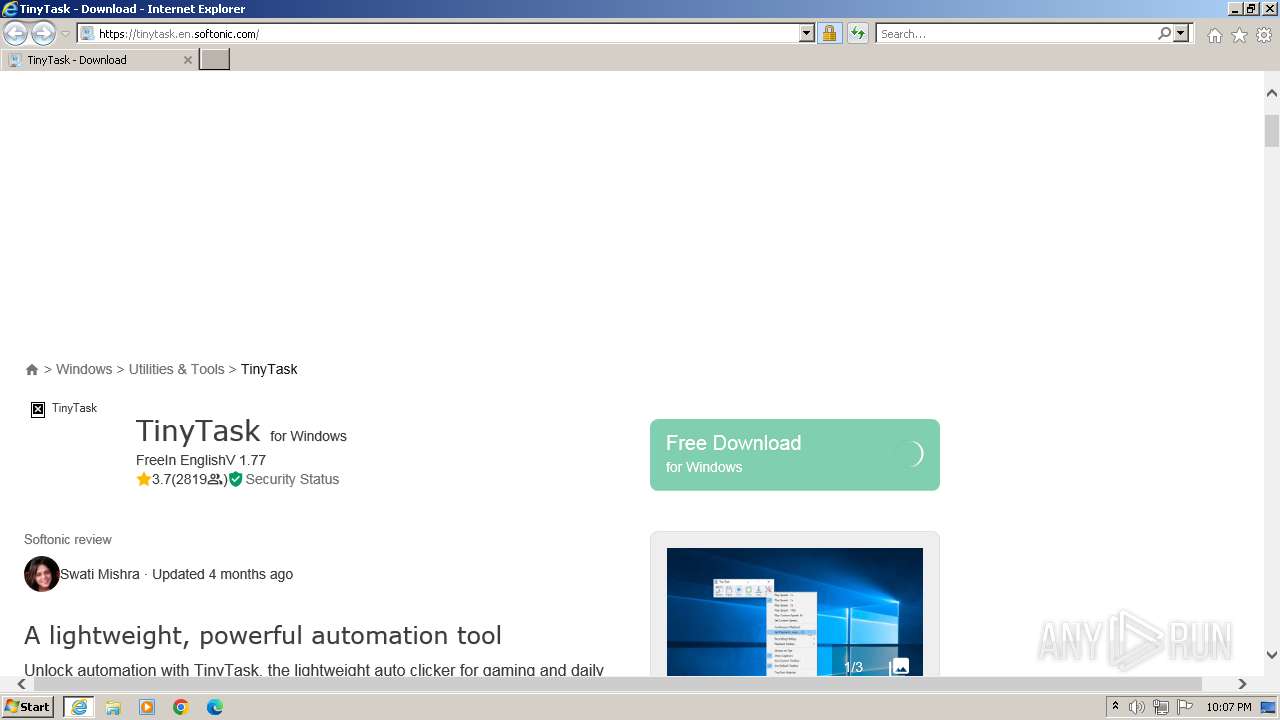Click the TinyTask heading title

(x=198, y=431)
